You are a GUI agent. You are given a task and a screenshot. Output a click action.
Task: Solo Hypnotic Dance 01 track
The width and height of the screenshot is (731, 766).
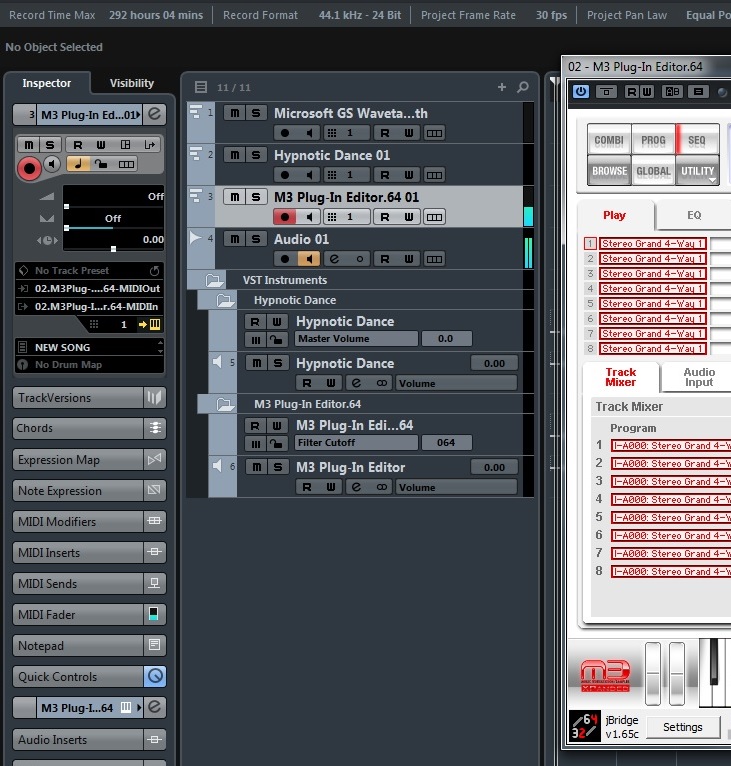coord(256,155)
